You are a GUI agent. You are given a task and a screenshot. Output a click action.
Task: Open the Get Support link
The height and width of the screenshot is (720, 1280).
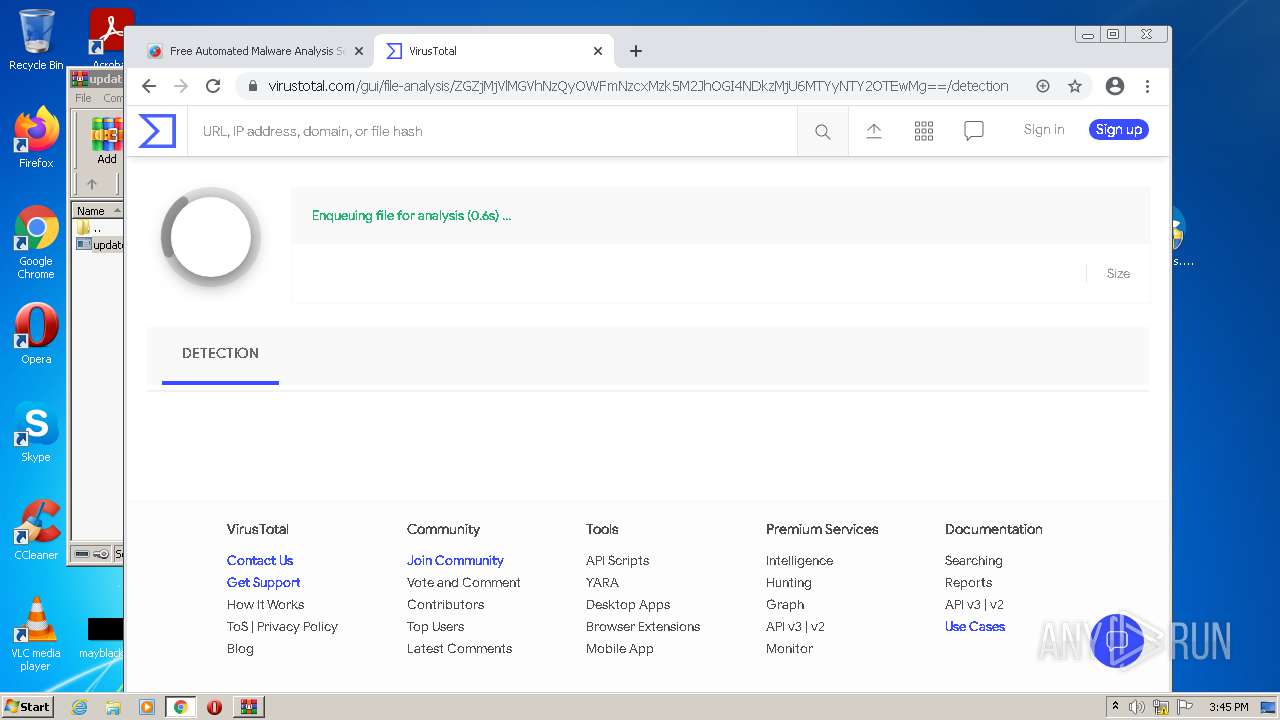[x=263, y=583]
